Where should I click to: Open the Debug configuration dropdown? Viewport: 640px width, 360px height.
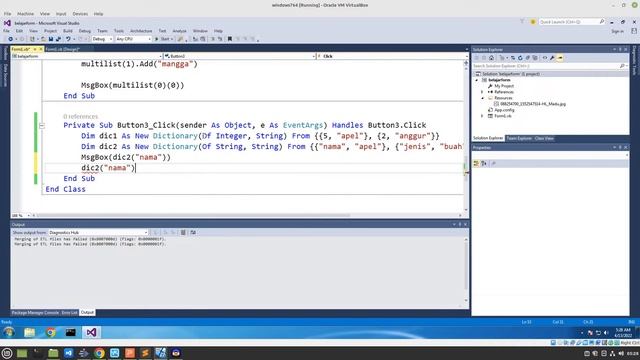coord(102,39)
